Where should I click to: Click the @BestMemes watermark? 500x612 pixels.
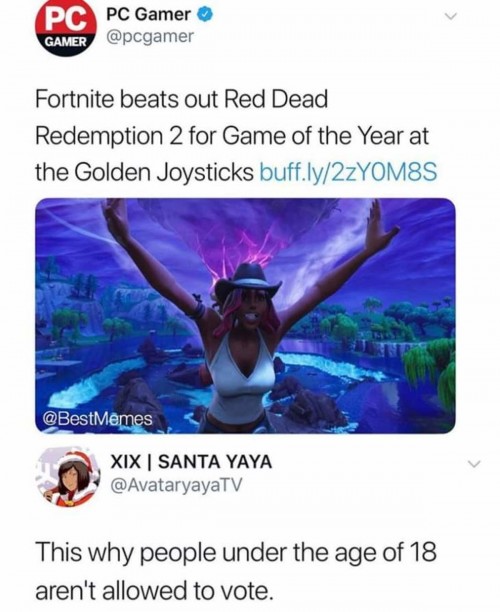tap(98, 418)
